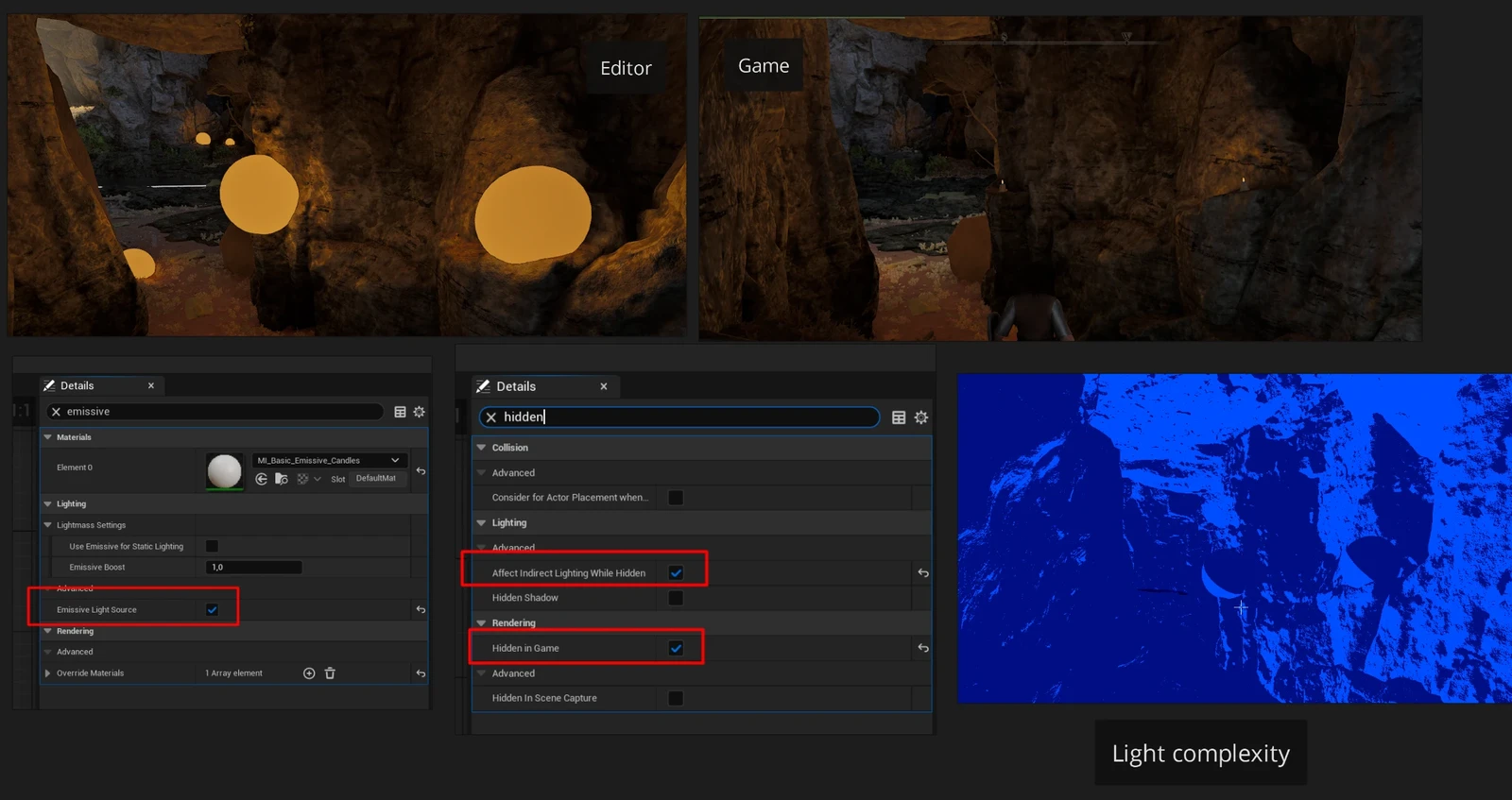Image resolution: width=1512 pixels, height=800 pixels.
Task: Close the Details tab with emissive search
Action: click(x=151, y=385)
